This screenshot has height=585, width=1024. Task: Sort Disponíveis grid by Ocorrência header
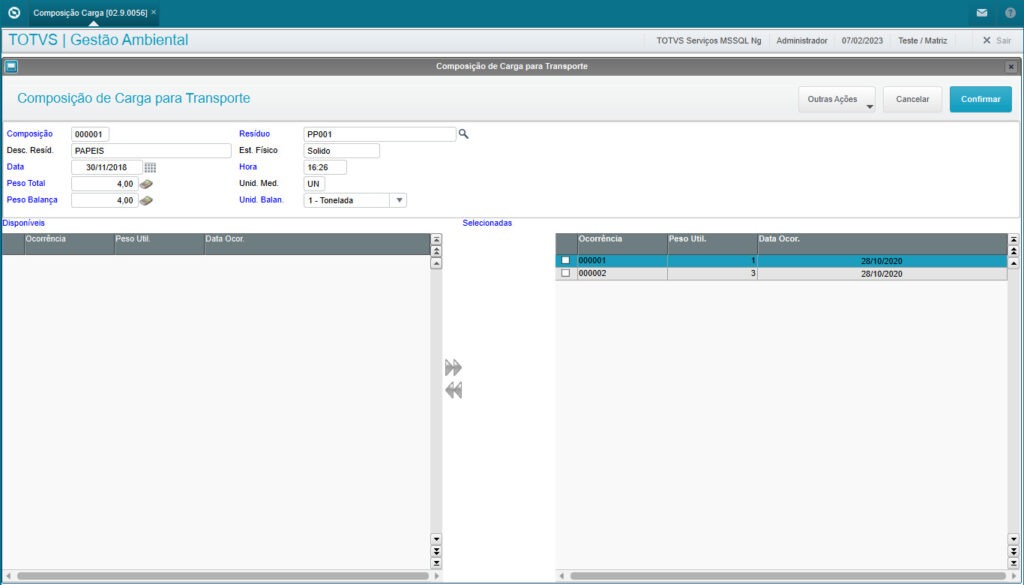70,244
